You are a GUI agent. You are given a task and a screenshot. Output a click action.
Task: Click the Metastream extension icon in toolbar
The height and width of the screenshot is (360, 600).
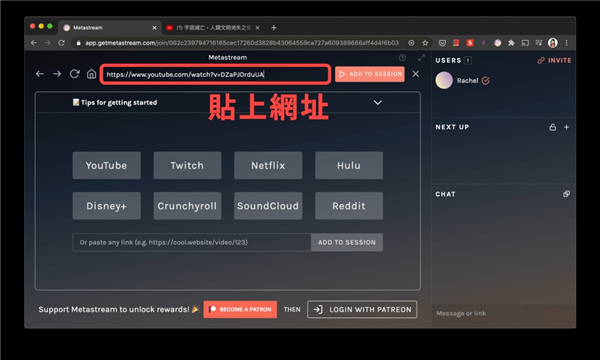[x=497, y=43]
